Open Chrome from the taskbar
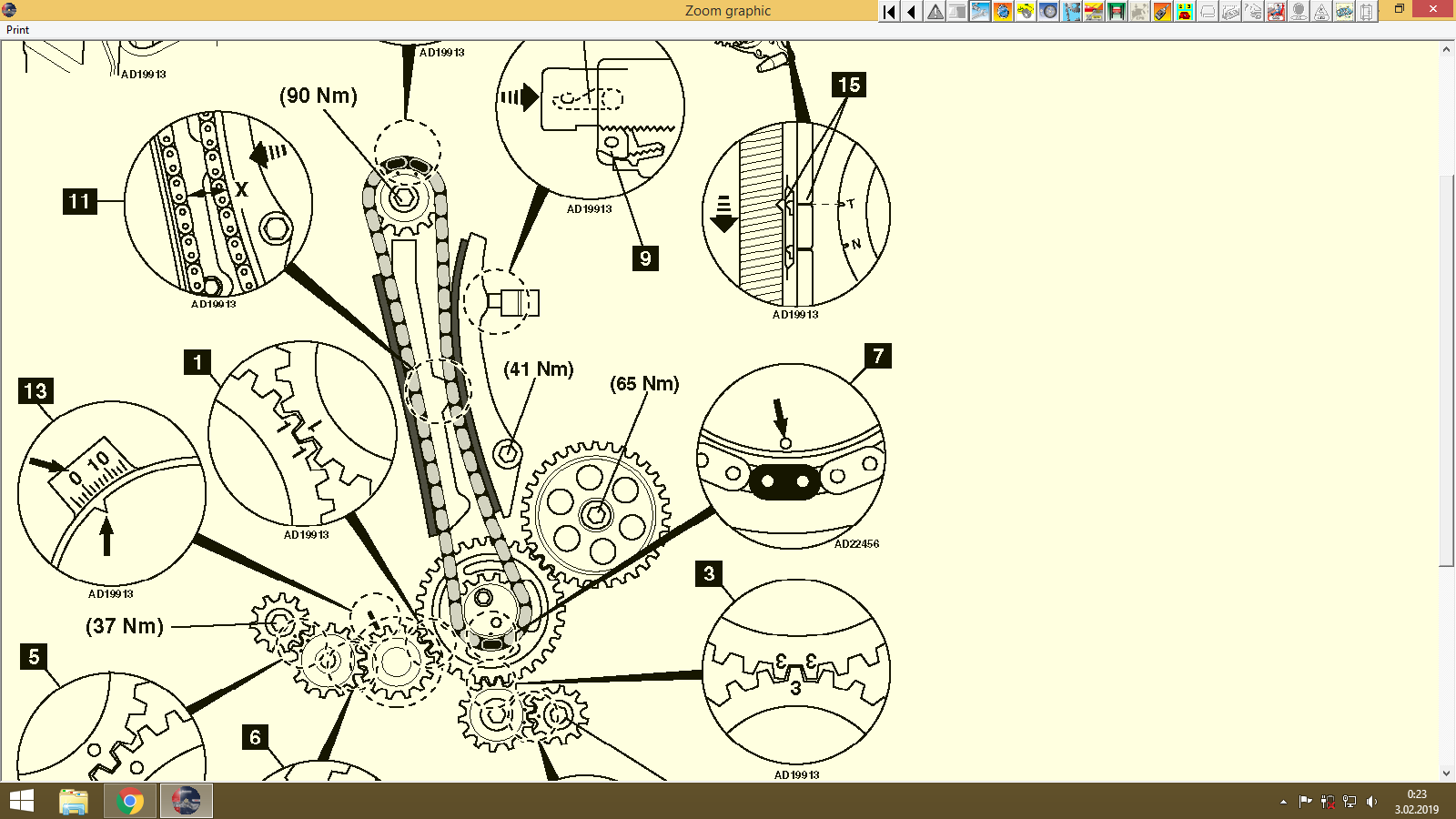 click(x=129, y=802)
